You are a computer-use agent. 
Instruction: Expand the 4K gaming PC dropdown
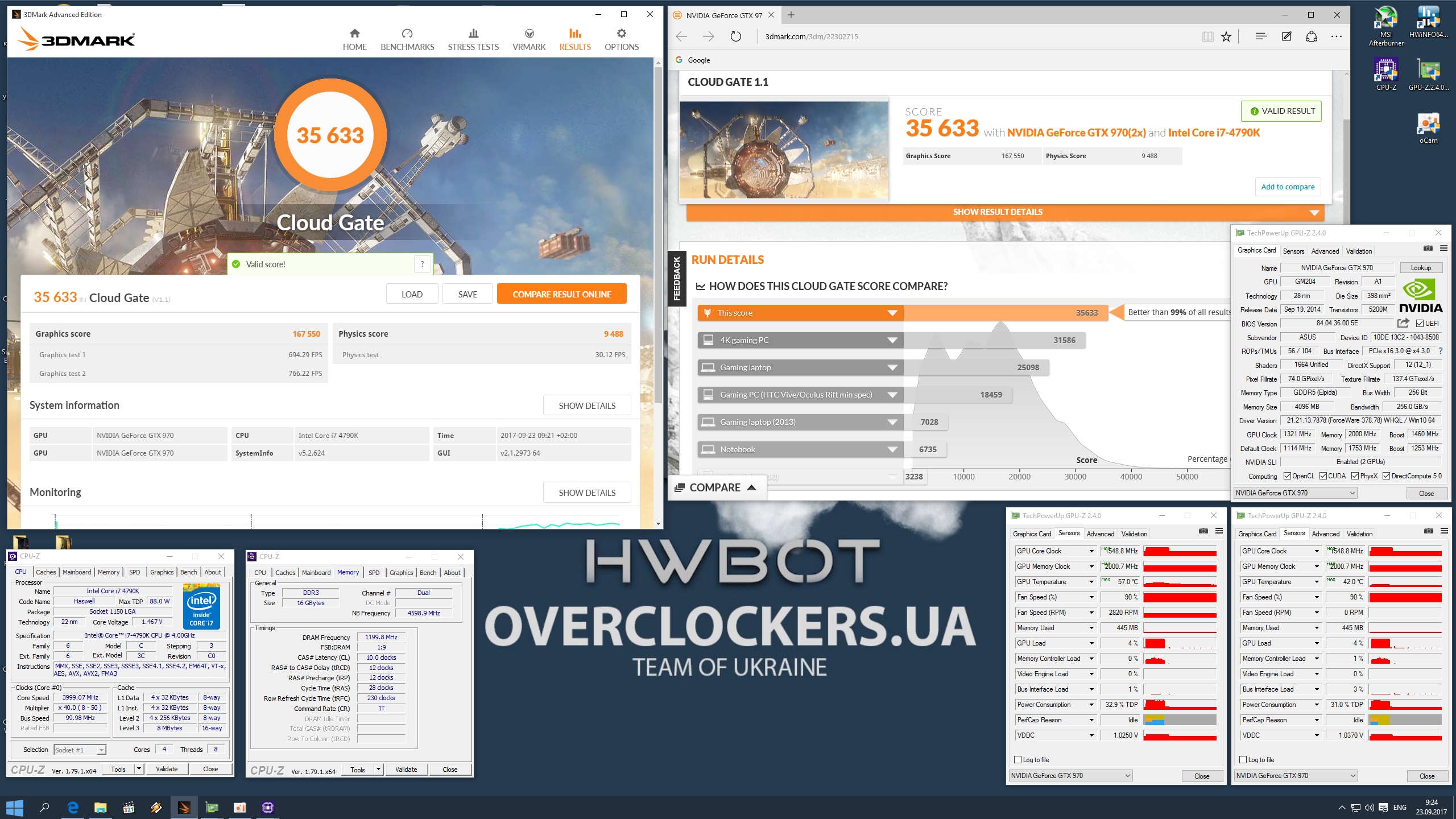pos(892,340)
